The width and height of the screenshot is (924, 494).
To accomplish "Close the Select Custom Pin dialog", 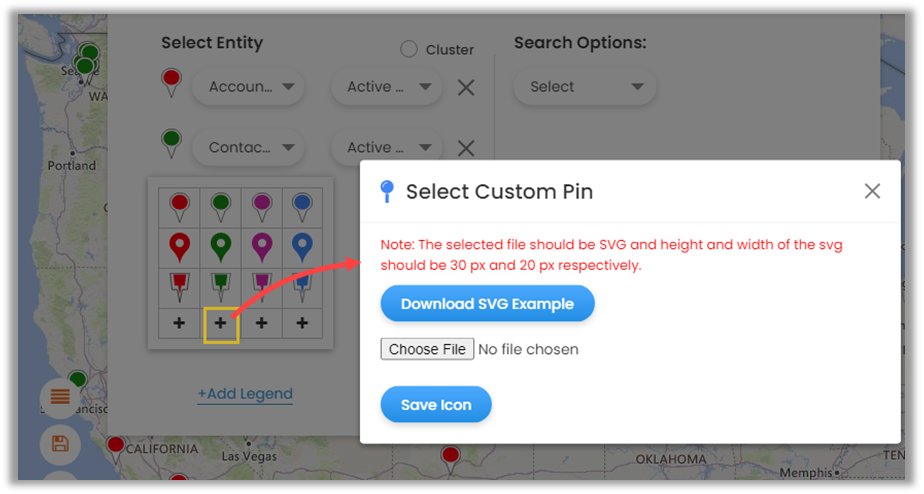I will coord(872,191).
